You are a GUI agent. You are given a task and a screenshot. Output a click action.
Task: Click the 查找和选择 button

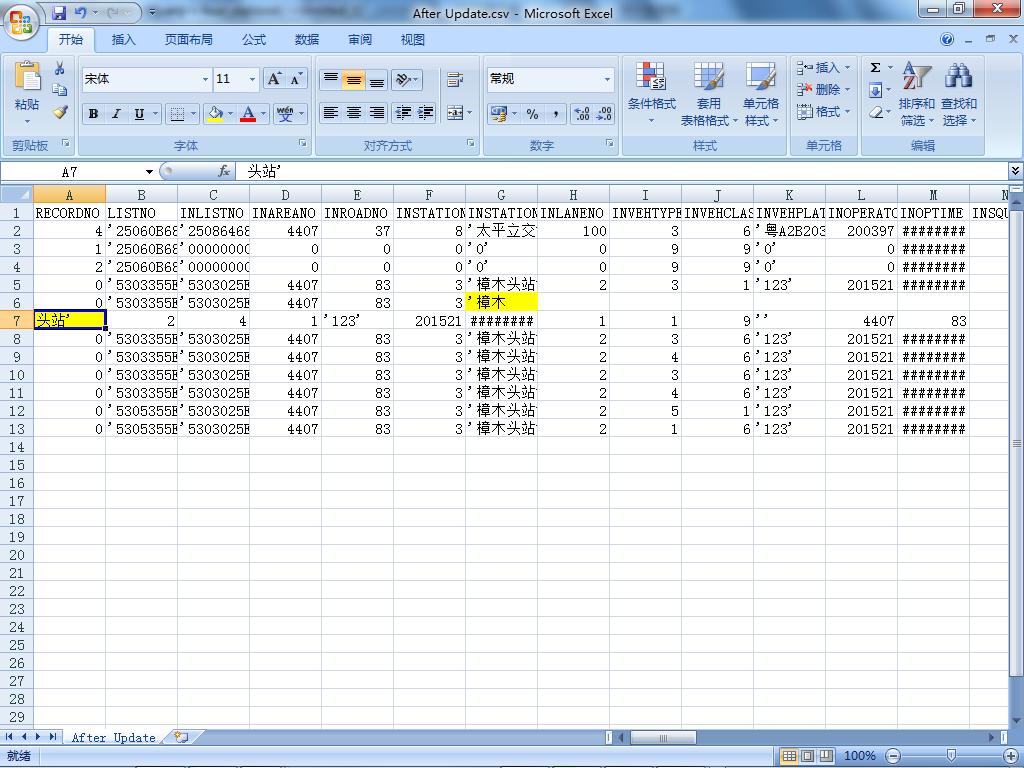958,94
